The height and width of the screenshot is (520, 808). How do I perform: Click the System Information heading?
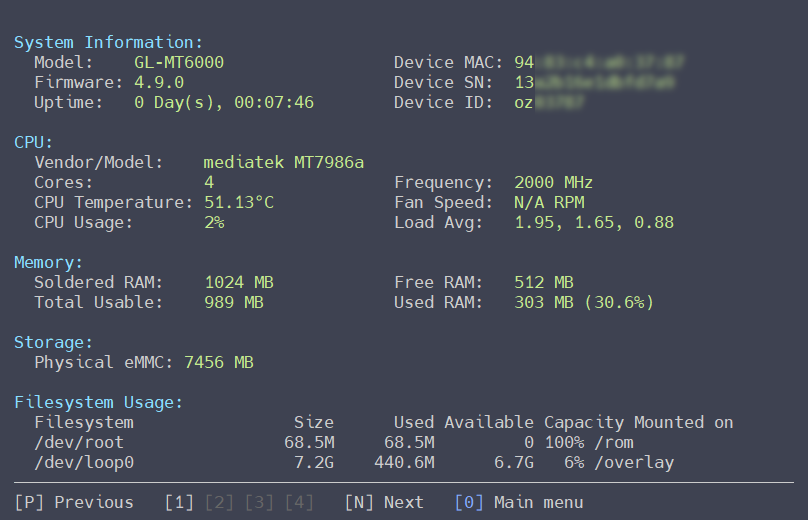(108, 42)
